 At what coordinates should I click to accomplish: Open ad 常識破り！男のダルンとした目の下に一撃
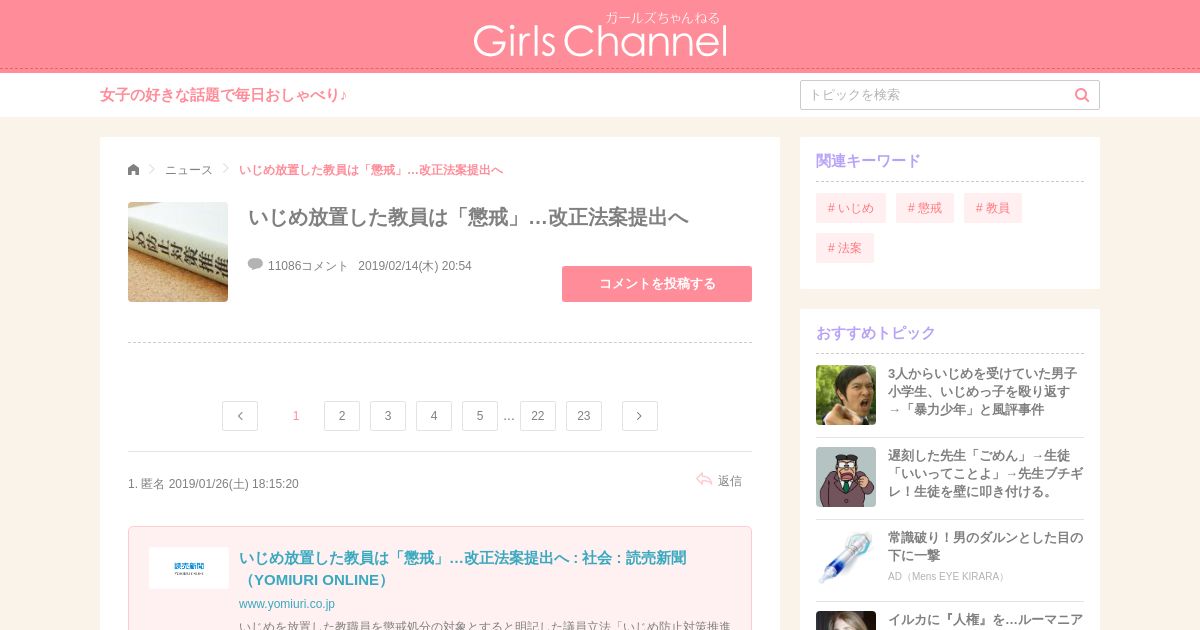coord(985,546)
